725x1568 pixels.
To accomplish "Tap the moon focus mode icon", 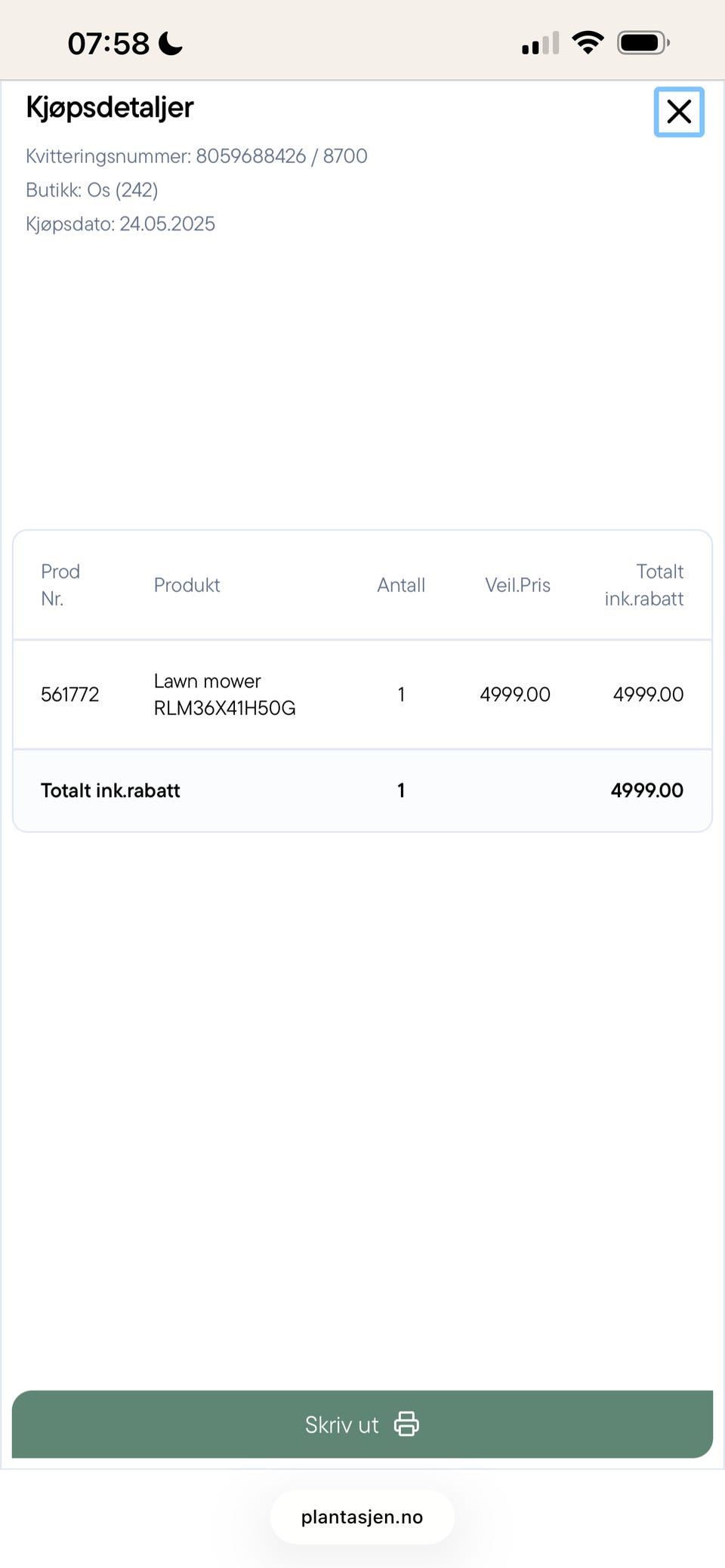I will click(x=171, y=43).
